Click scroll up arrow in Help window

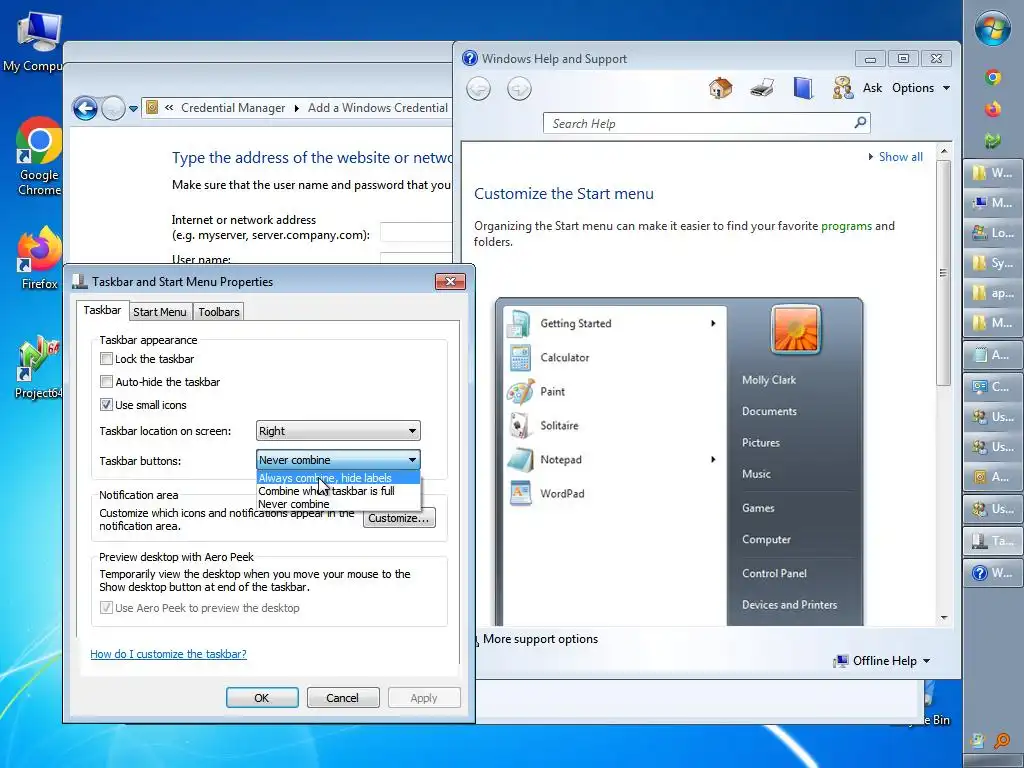click(x=944, y=152)
